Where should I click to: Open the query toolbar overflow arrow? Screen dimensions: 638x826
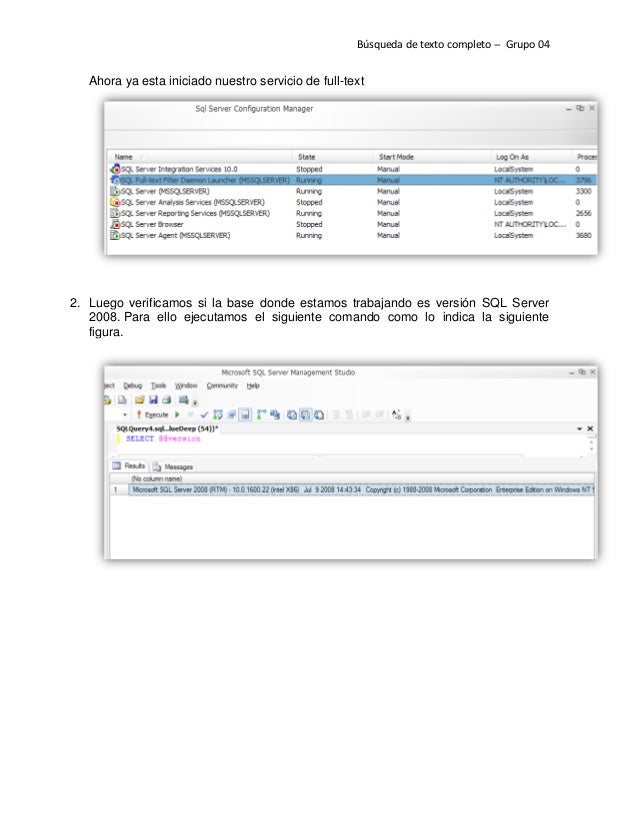[x=407, y=418]
